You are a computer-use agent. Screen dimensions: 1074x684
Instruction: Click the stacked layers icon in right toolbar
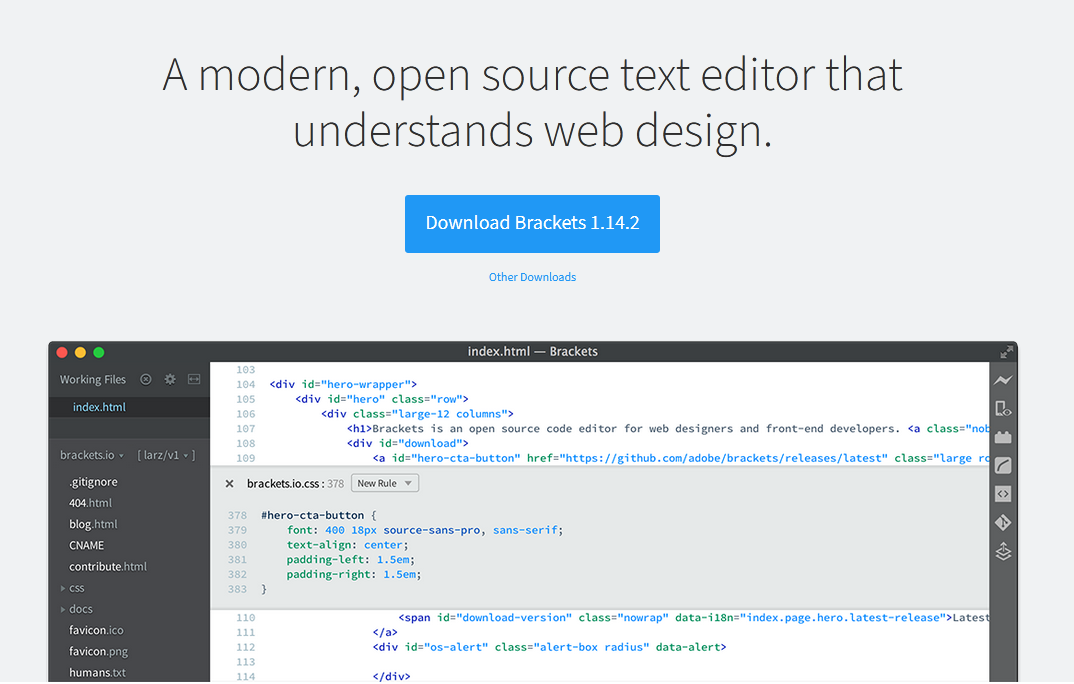point(1003,551)
